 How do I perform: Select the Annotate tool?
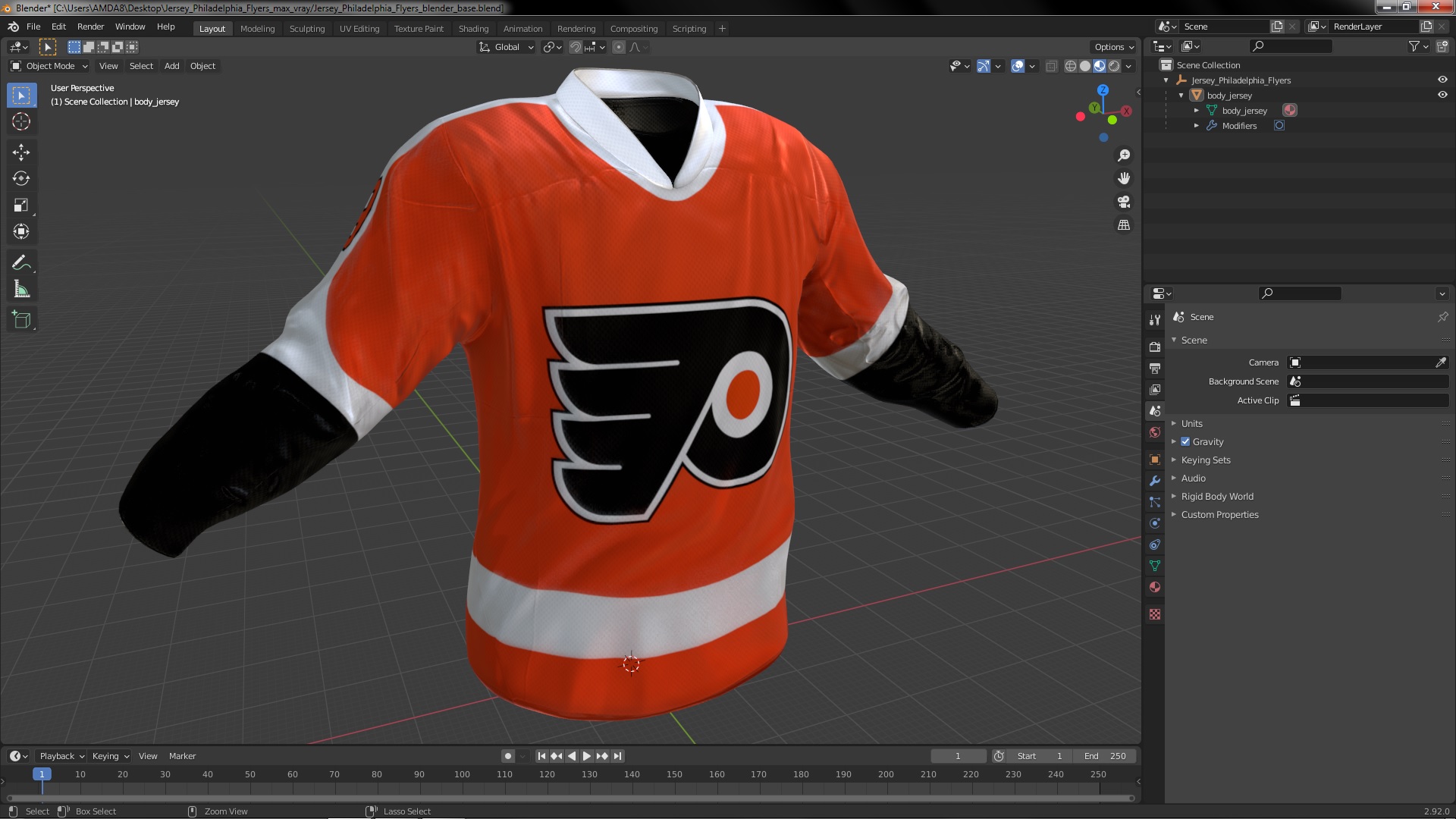click(x=21, y=263)
